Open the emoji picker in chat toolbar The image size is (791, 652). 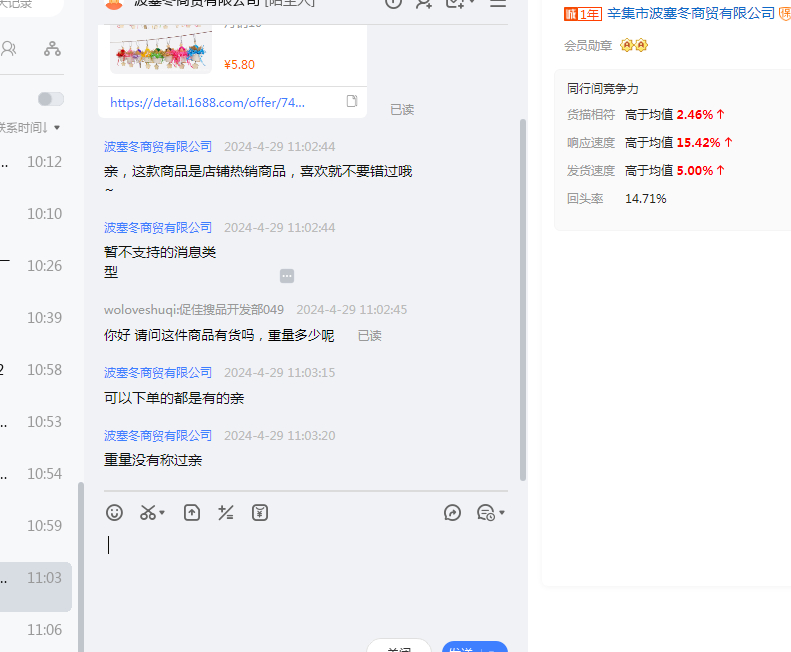[x=115, y=513]
